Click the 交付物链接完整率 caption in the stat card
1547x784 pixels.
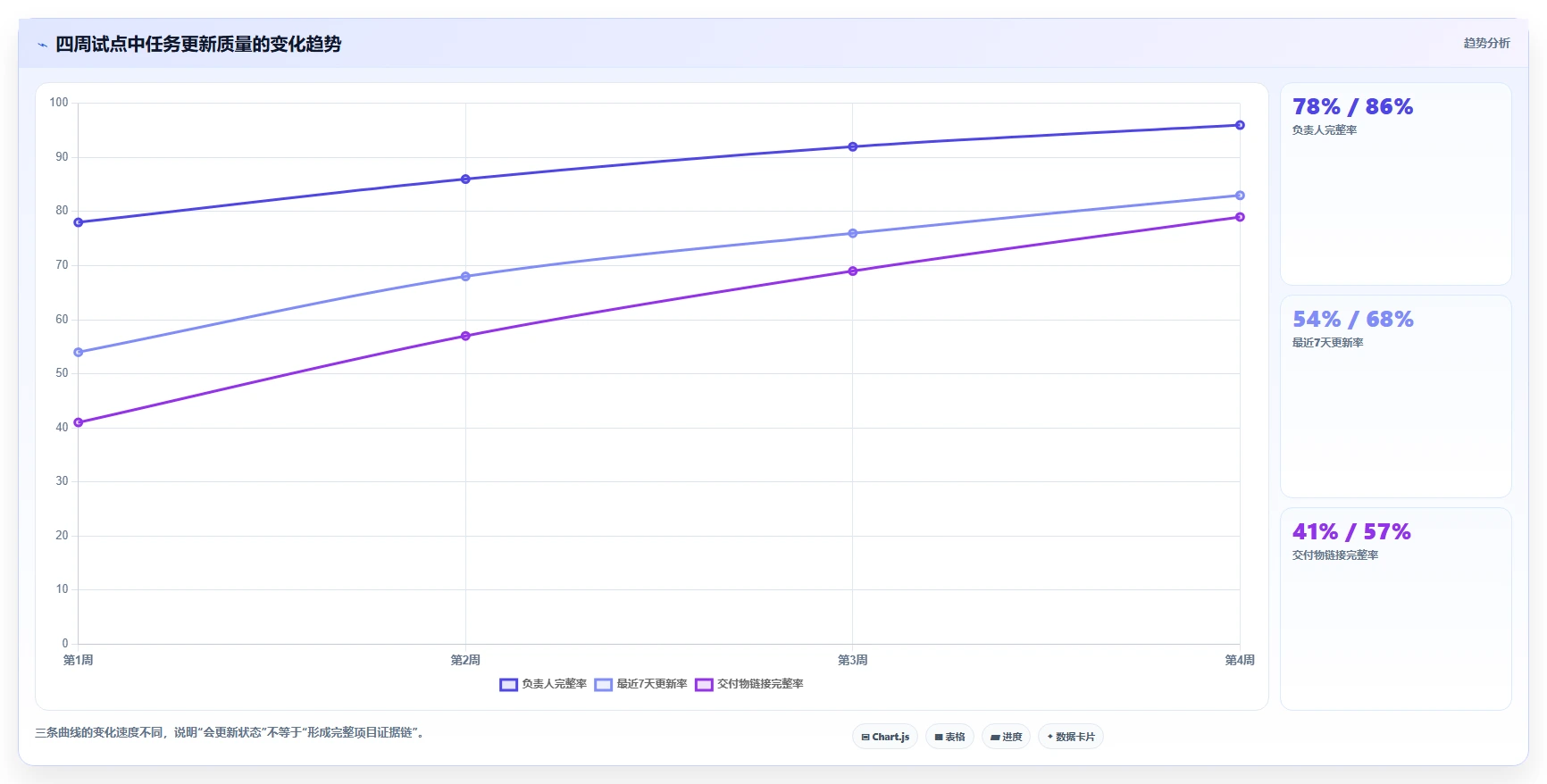[1335, 555]
